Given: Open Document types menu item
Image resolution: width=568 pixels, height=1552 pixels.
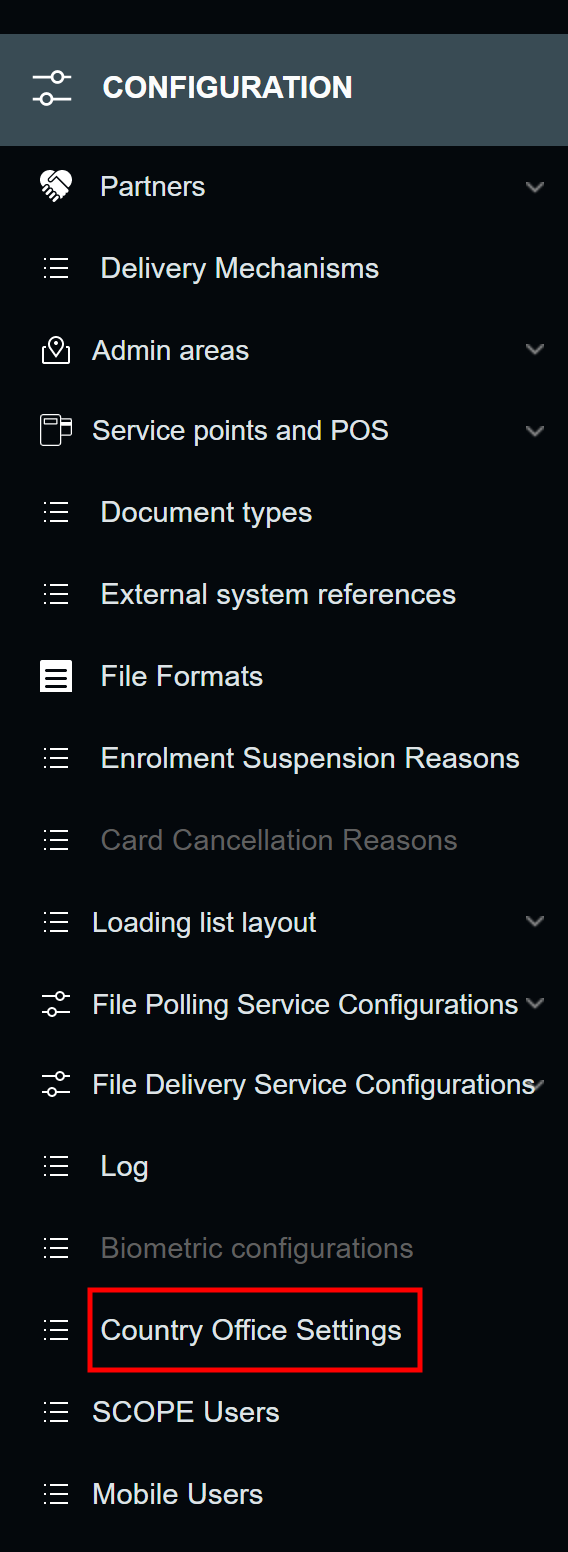Looking at the screenshot, I should point(206,513).
